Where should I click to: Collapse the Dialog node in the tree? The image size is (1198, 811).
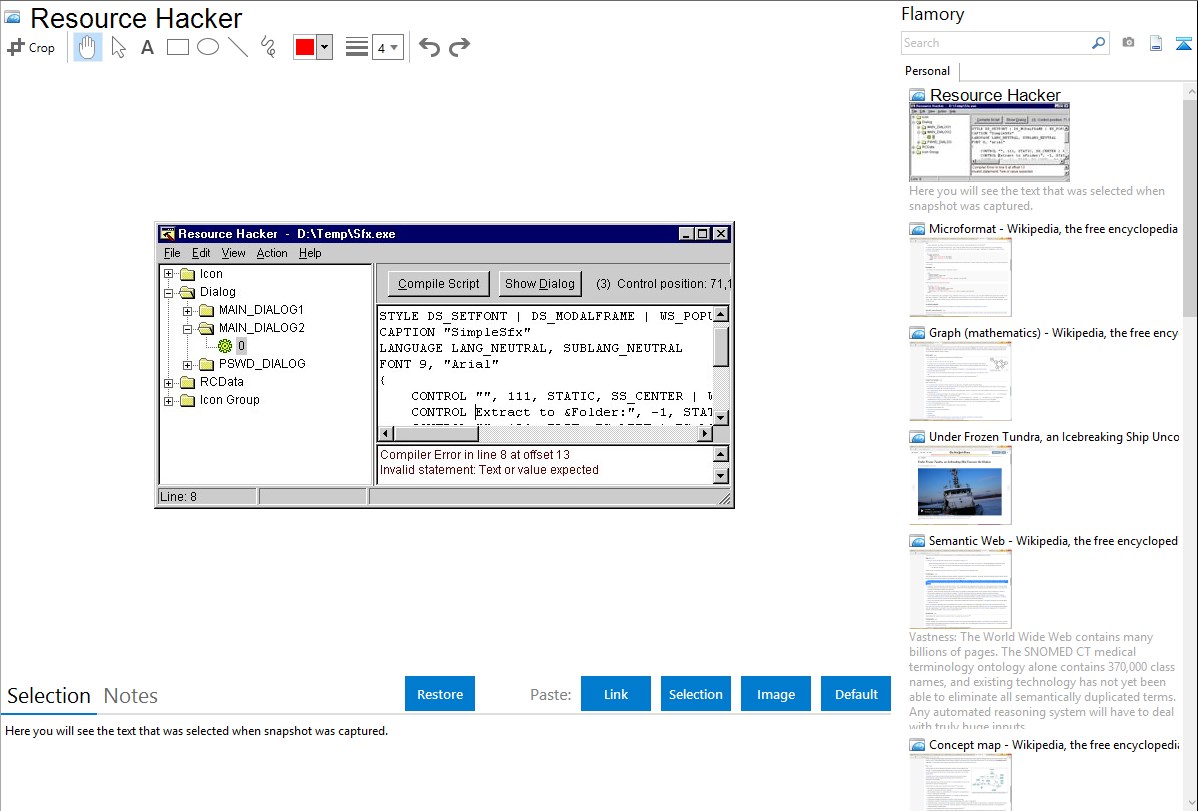169,292
